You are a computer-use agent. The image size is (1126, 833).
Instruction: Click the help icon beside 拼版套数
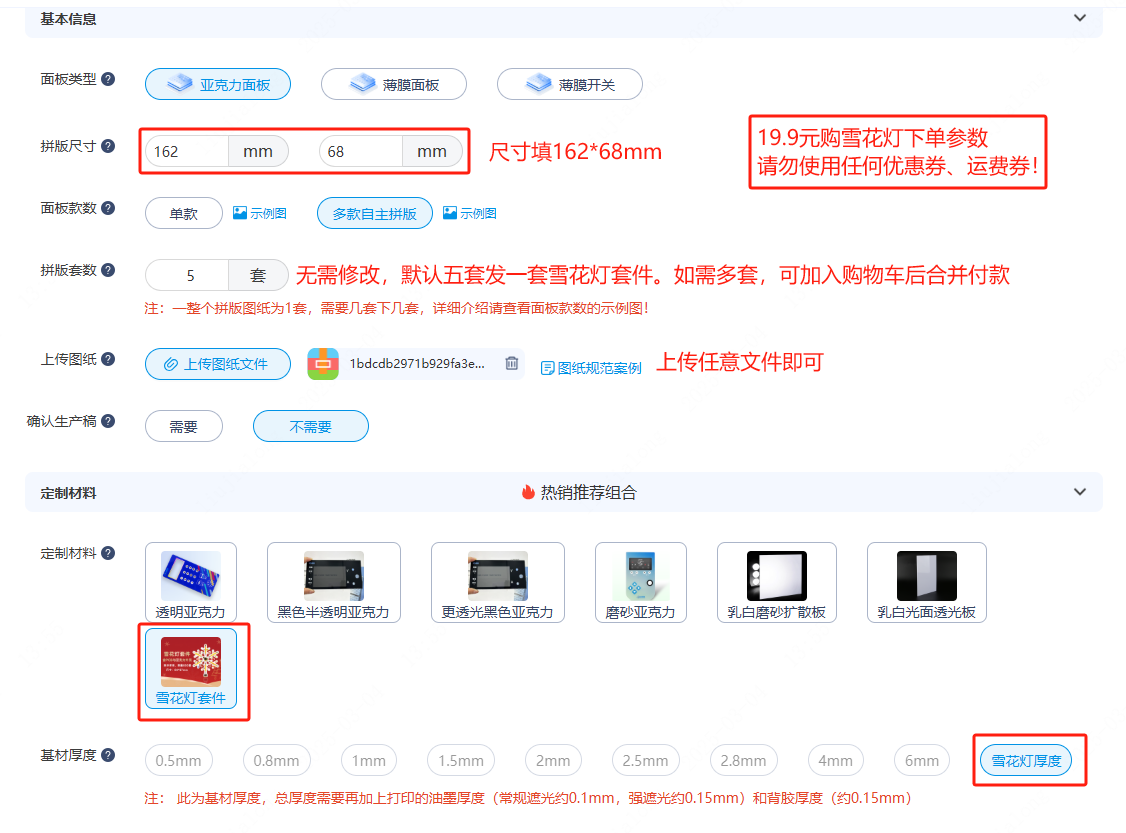[x=108, y=270]
